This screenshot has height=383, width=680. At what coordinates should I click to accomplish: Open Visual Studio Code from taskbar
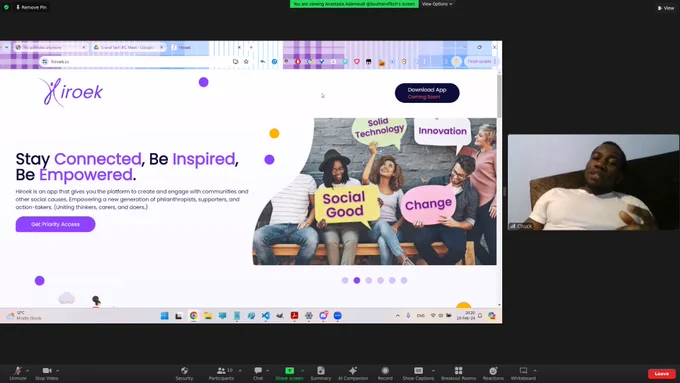[x=265, y=316]
